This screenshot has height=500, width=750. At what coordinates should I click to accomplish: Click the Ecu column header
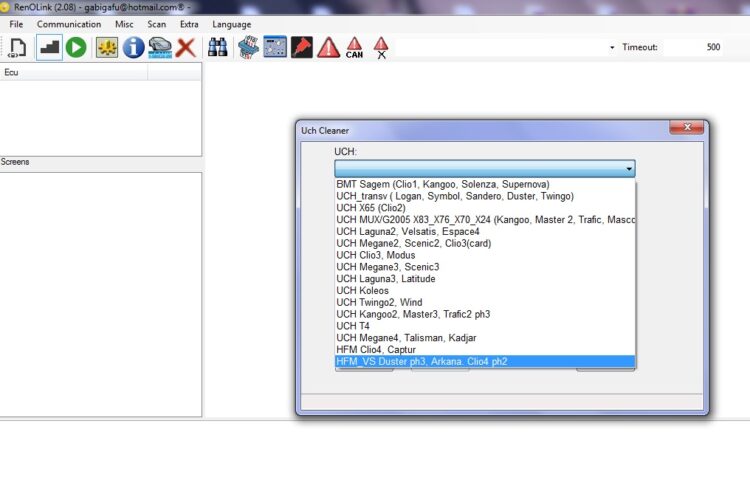pyautogui.click(x=74, y=72)
